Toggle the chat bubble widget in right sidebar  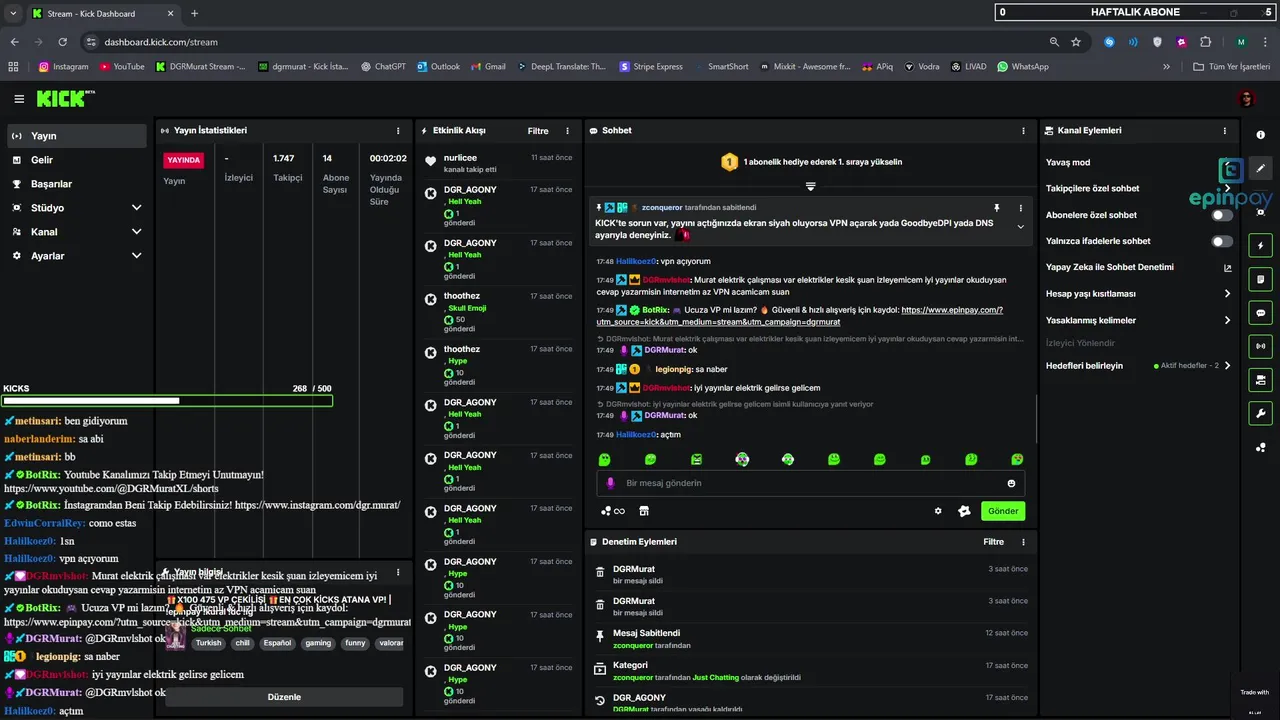(1260, 313)
